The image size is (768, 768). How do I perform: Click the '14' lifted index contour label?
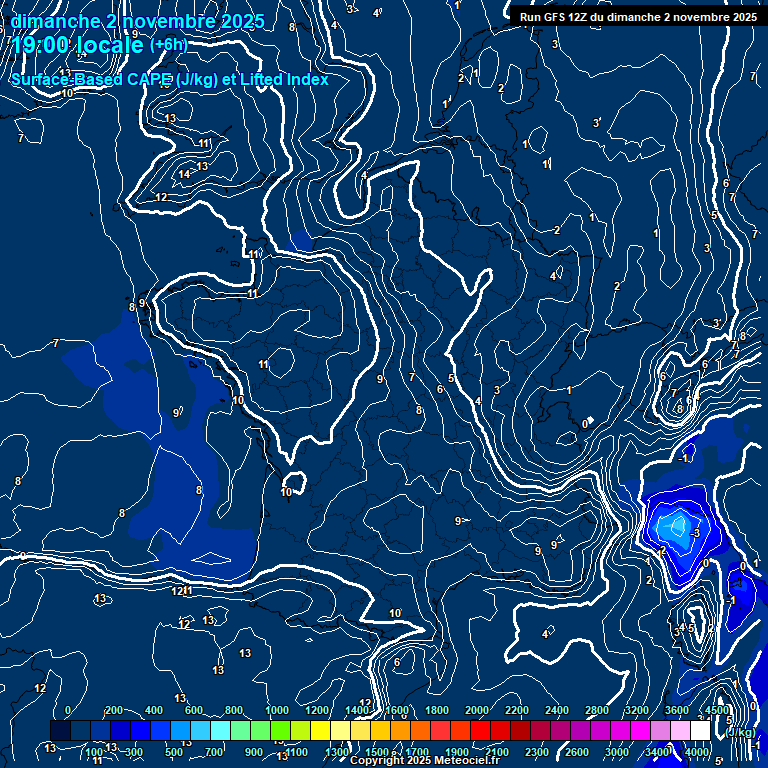pyautogui.click(x=184, y=174)
